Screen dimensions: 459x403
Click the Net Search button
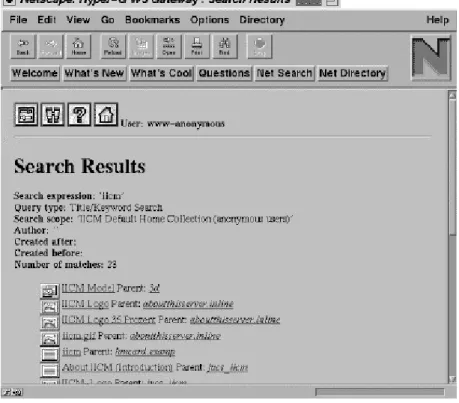(x=284, y=73)
